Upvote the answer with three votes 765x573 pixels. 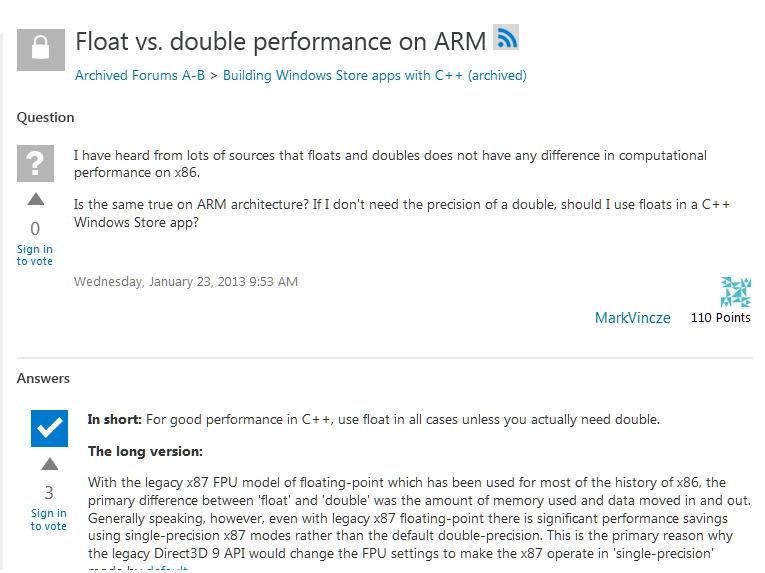tap(49, 464)
